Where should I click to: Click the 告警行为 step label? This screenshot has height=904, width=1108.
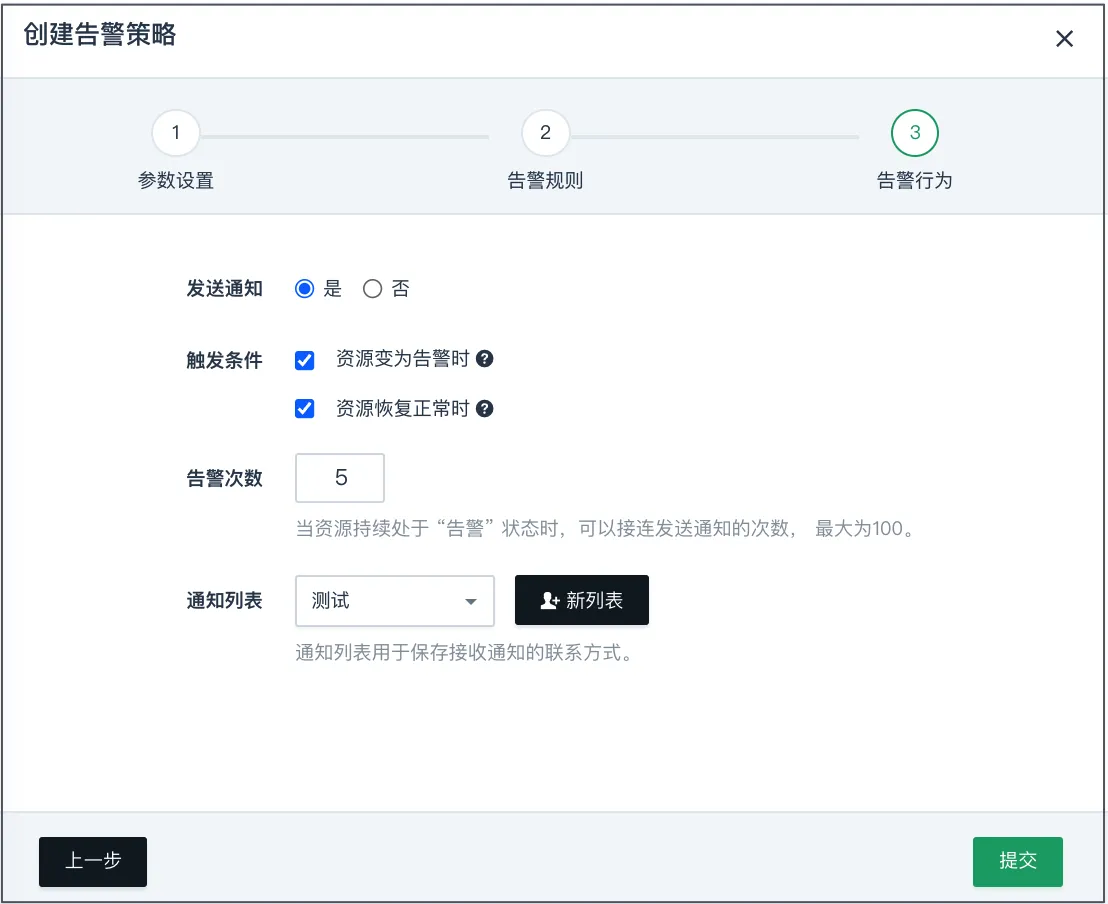coord(915,181)
